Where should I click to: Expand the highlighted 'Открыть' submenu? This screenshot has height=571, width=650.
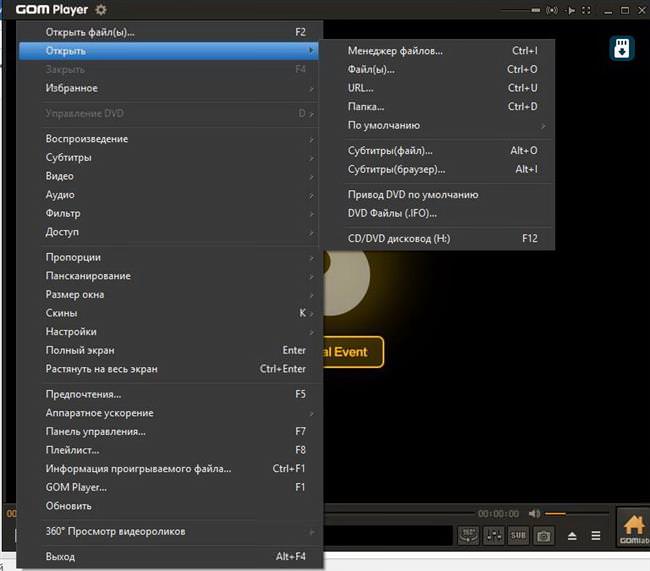tap(169, 51)
